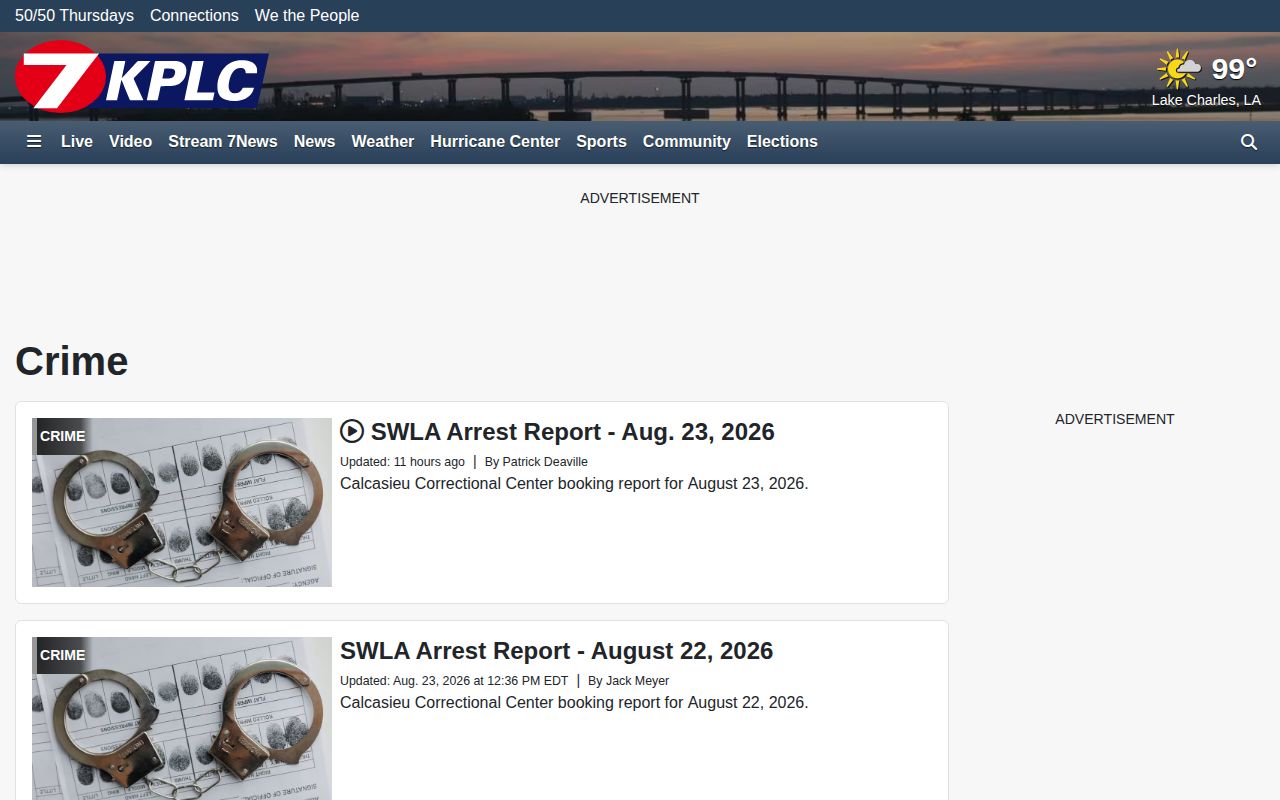The height and width of the screenshot is (800, 1280).
Task: Open the hamburger menu icon
Action: (34, 142)
